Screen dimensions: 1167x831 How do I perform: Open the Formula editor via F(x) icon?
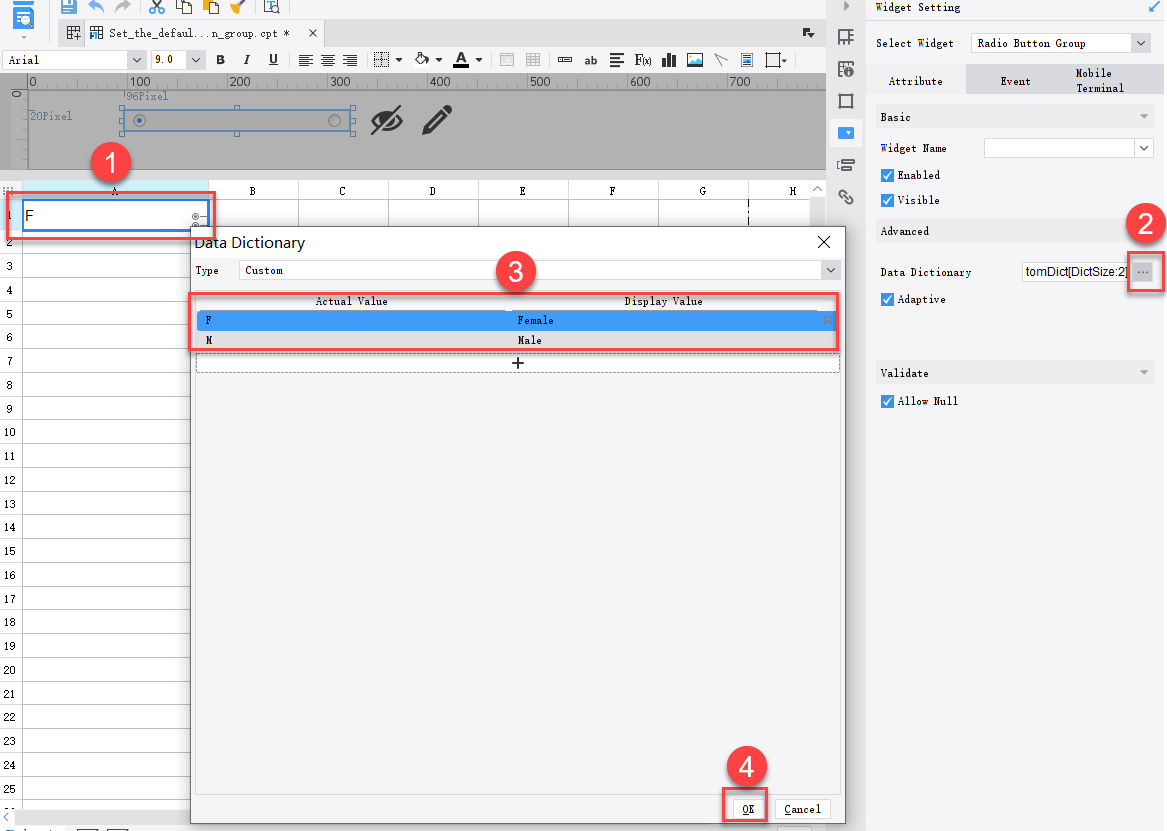pyautogui.click(x=641, y=60)
